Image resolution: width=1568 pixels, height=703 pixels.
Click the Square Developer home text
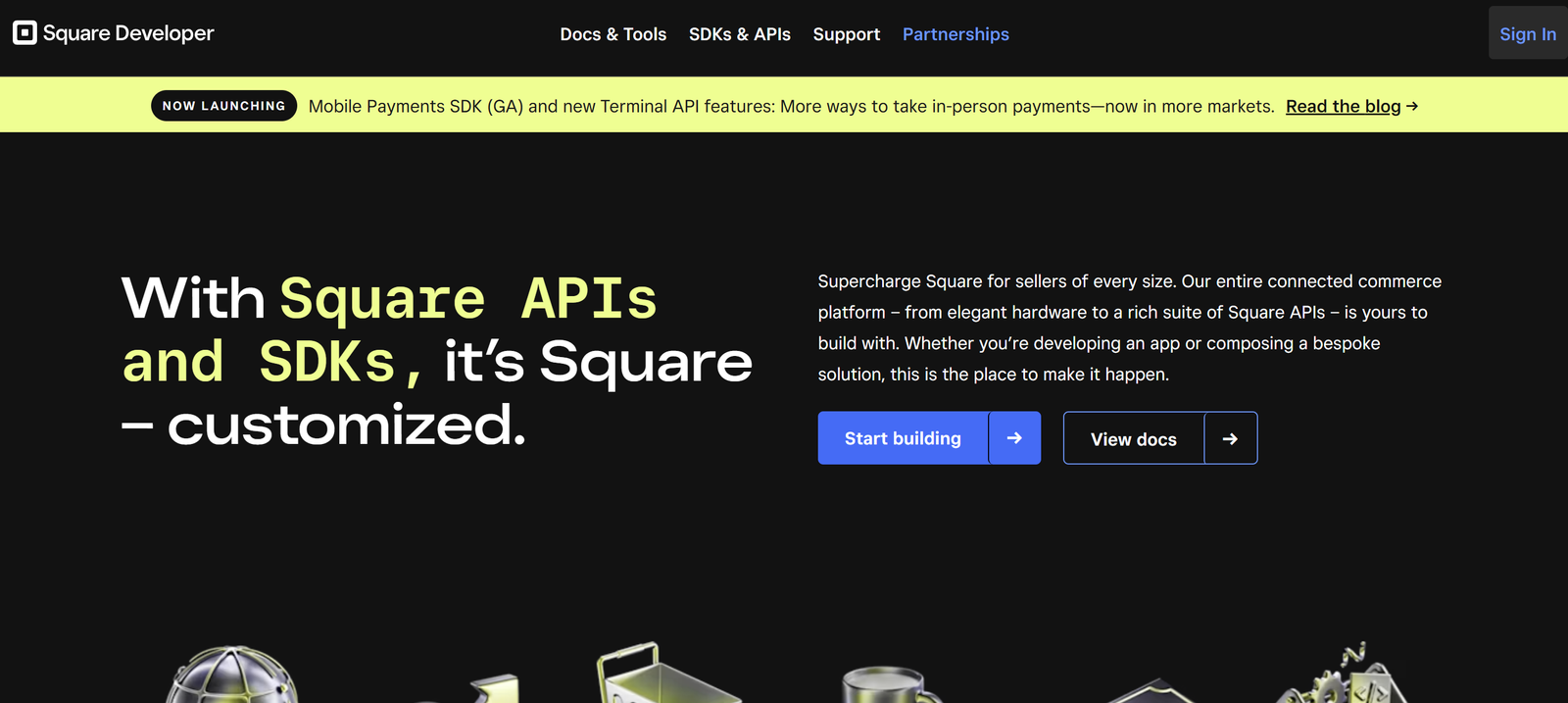(128, 33)
